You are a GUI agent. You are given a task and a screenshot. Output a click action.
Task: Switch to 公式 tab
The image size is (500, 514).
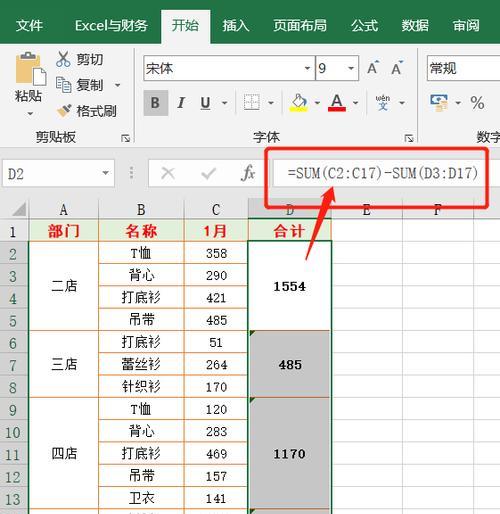364,25
